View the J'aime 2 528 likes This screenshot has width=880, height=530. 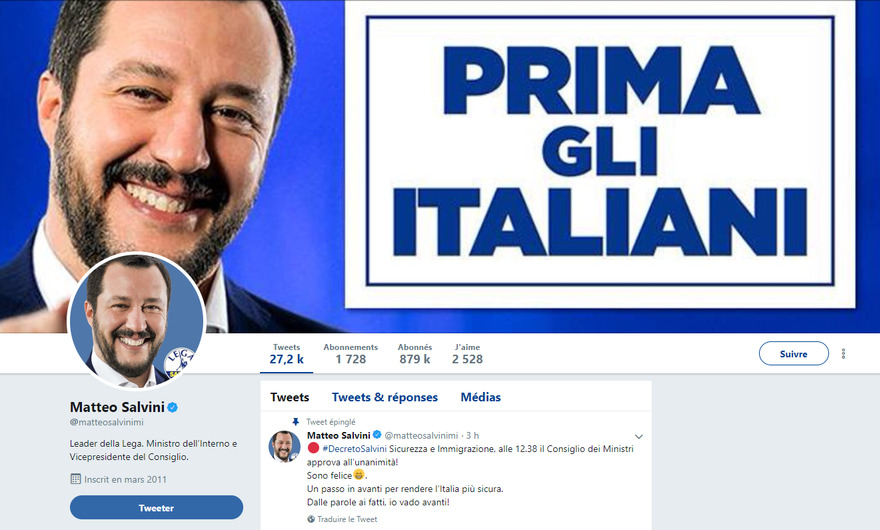pyautogui.click(x=467, y=354)
